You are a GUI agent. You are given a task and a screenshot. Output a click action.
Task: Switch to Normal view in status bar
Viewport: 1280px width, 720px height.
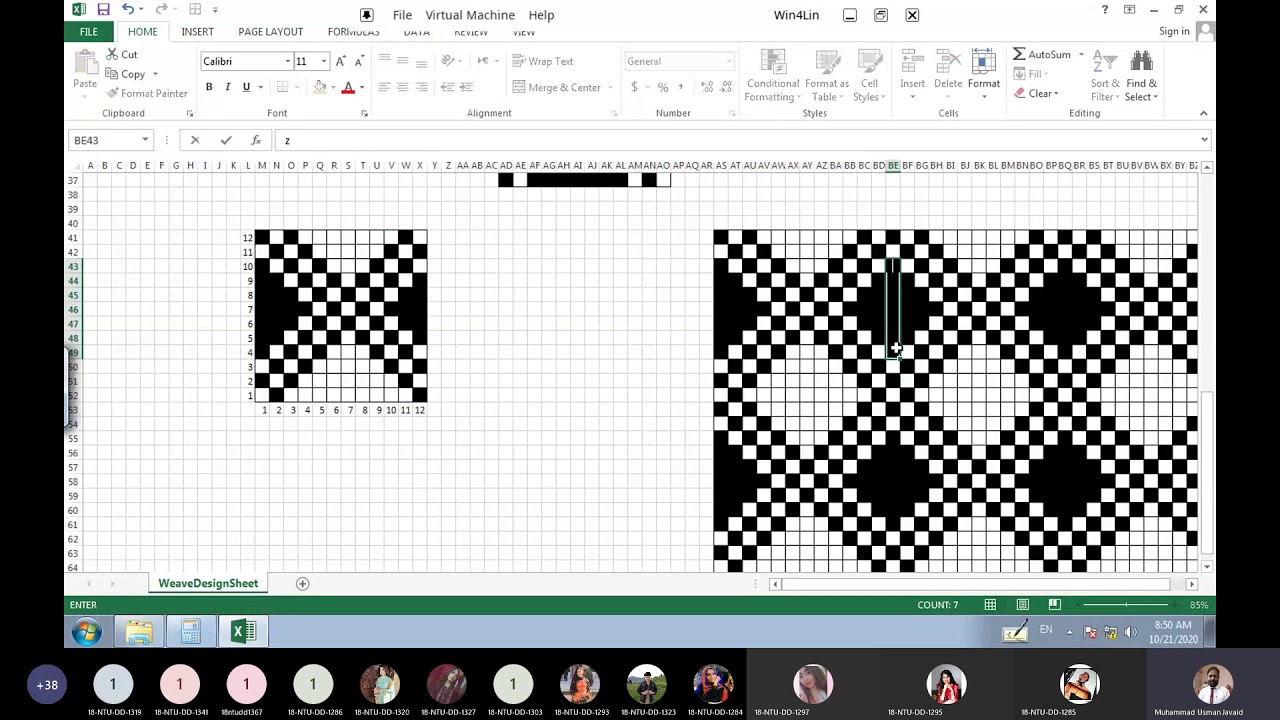click(990, 605)
